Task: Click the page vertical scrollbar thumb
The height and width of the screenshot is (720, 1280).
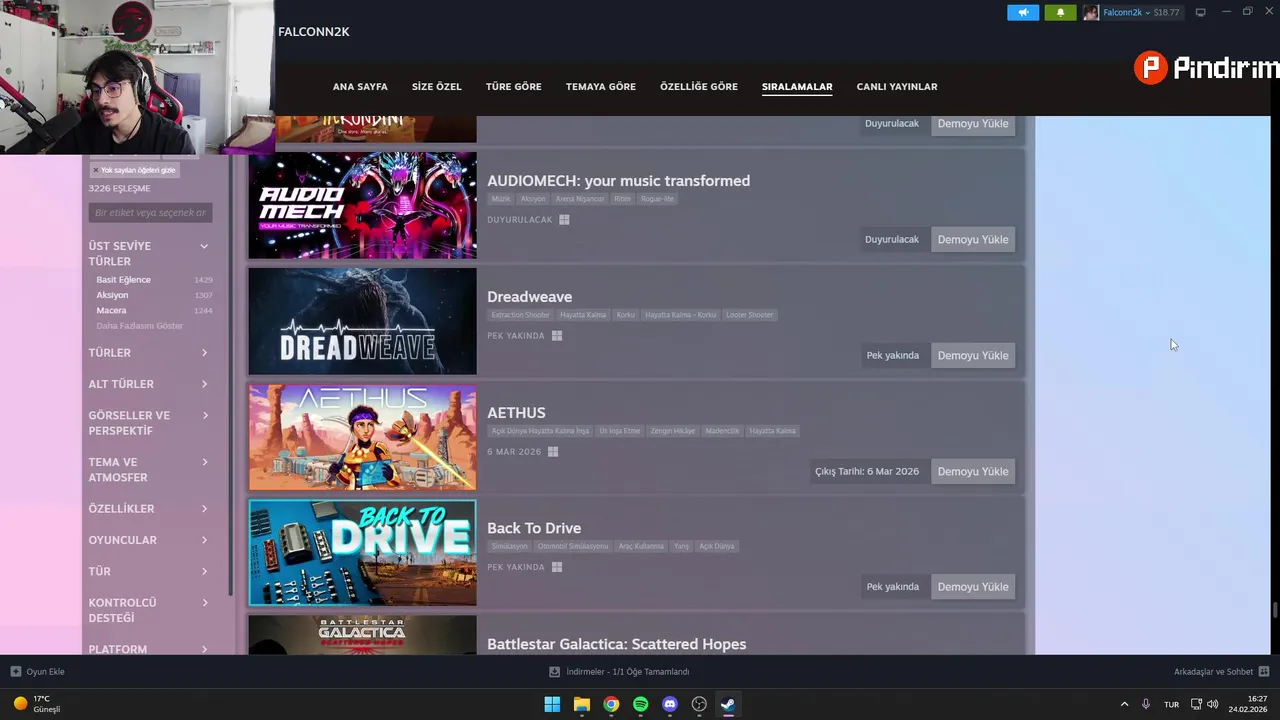Action: (x=1275, y=611)
